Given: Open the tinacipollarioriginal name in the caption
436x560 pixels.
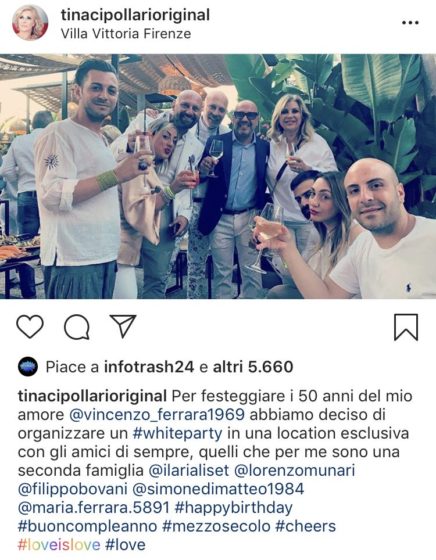Looking at the screenshot, I should pos(92,396).
